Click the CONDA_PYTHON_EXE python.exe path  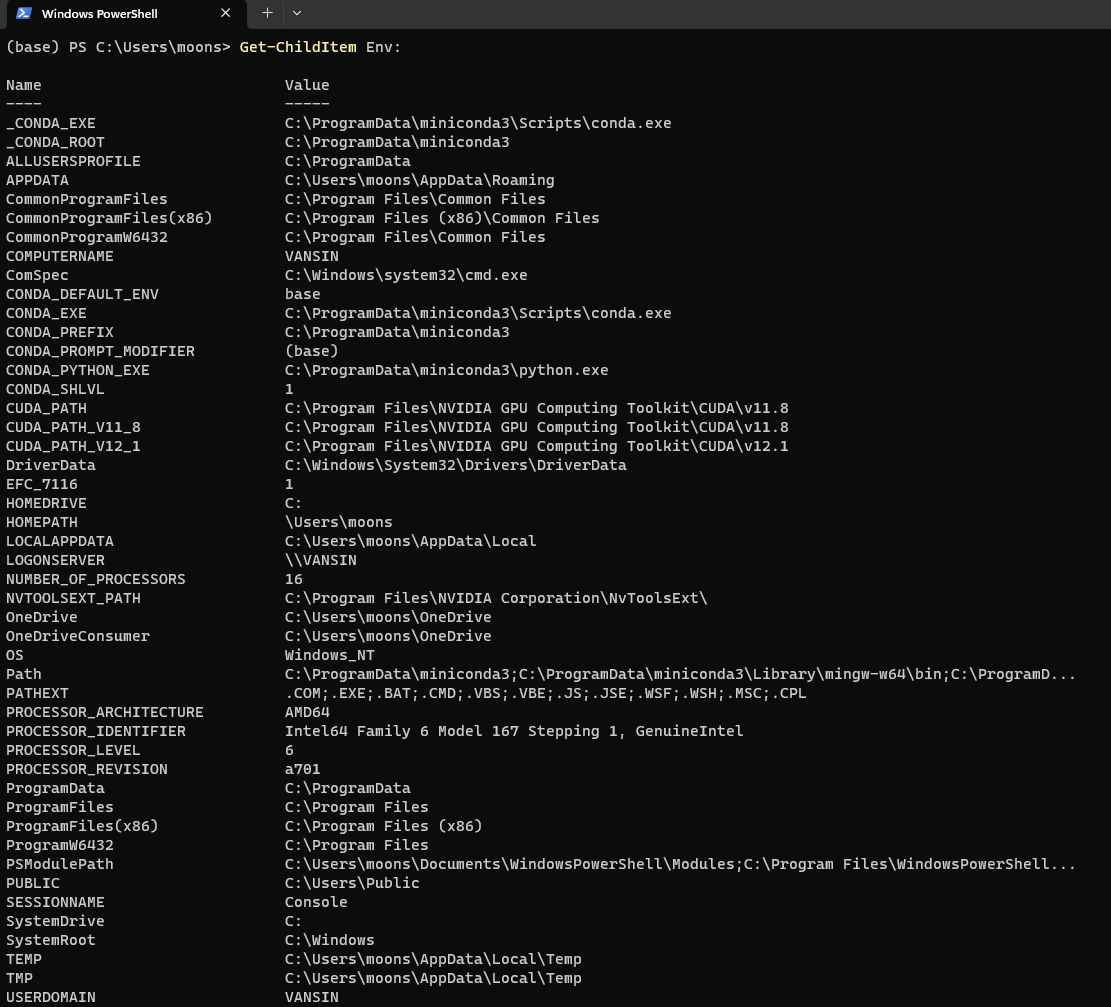click(446, 370)
